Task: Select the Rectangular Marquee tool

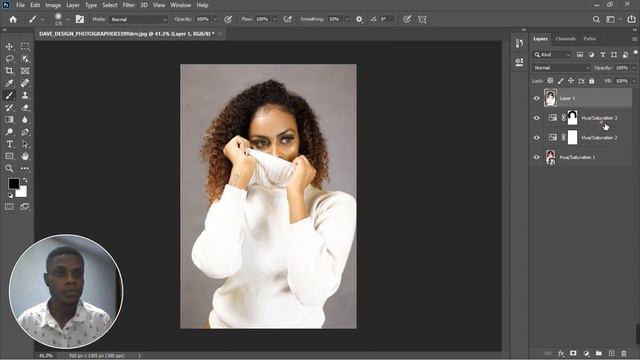Action: pos(25,47)
